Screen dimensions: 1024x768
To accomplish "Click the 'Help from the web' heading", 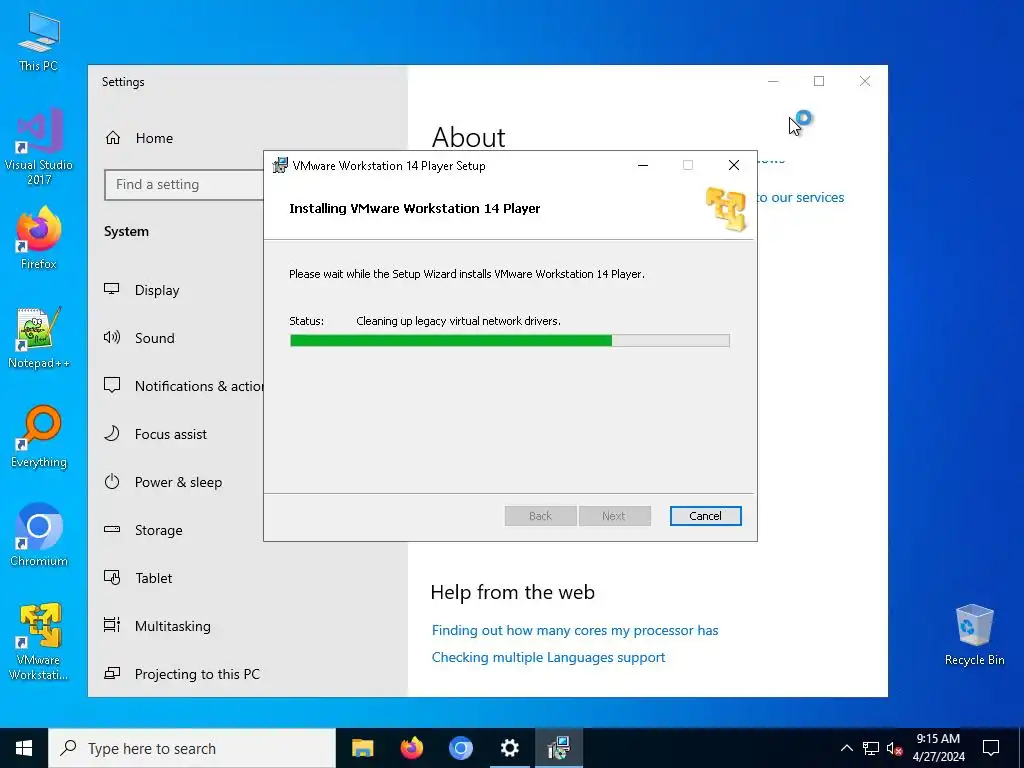I will coord(513,592).
